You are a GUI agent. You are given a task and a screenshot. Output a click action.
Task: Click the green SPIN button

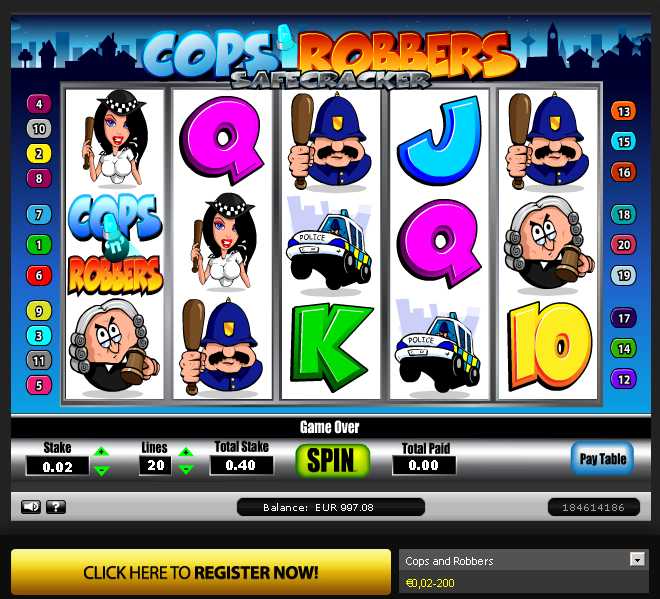pyautogui.click(x=333, y=460)
